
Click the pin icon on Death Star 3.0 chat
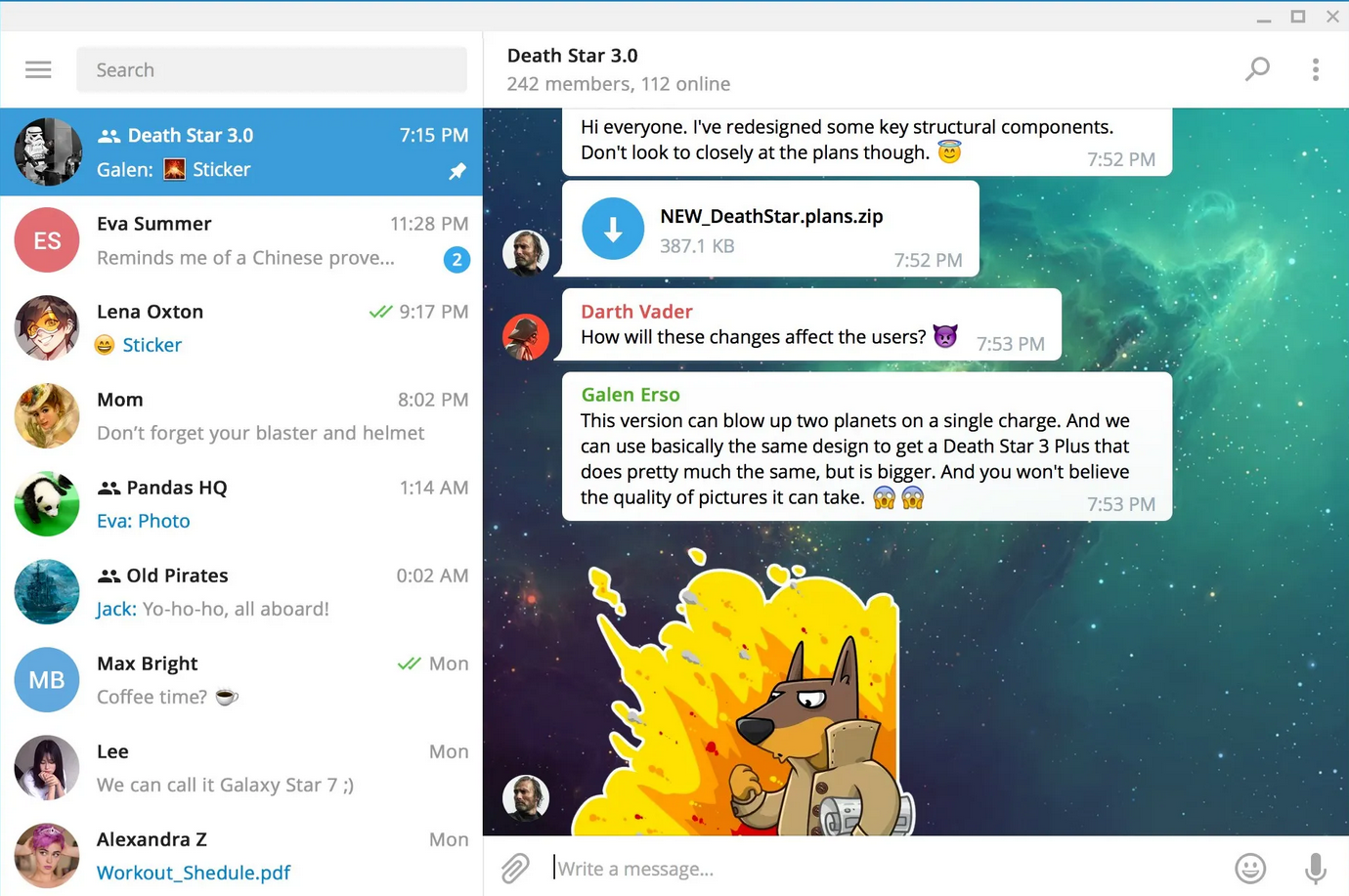point(457,170)
